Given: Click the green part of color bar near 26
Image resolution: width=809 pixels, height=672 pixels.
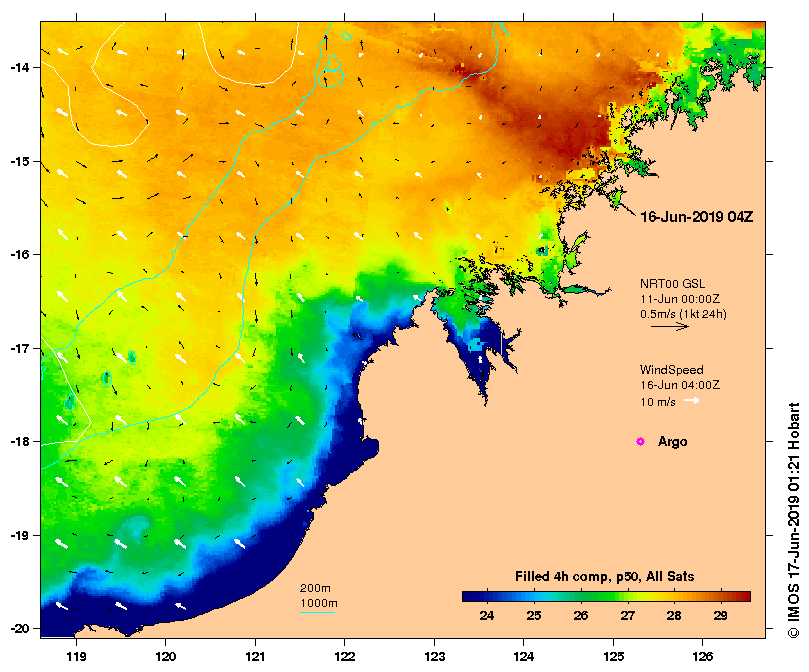Looking at the screenshot, I should click(x=581, y=596).
